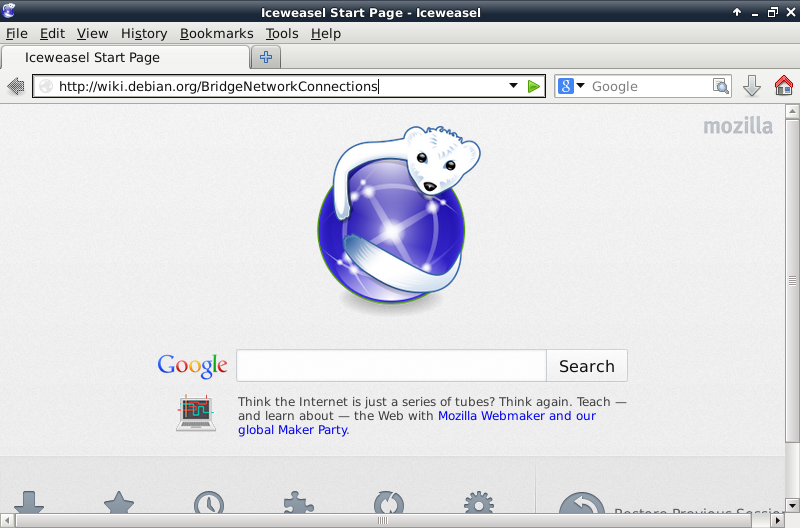Click the new tab plus button
Image resolution: width=800 pixels, height=528 pixels.
click(x=266, y=57)
